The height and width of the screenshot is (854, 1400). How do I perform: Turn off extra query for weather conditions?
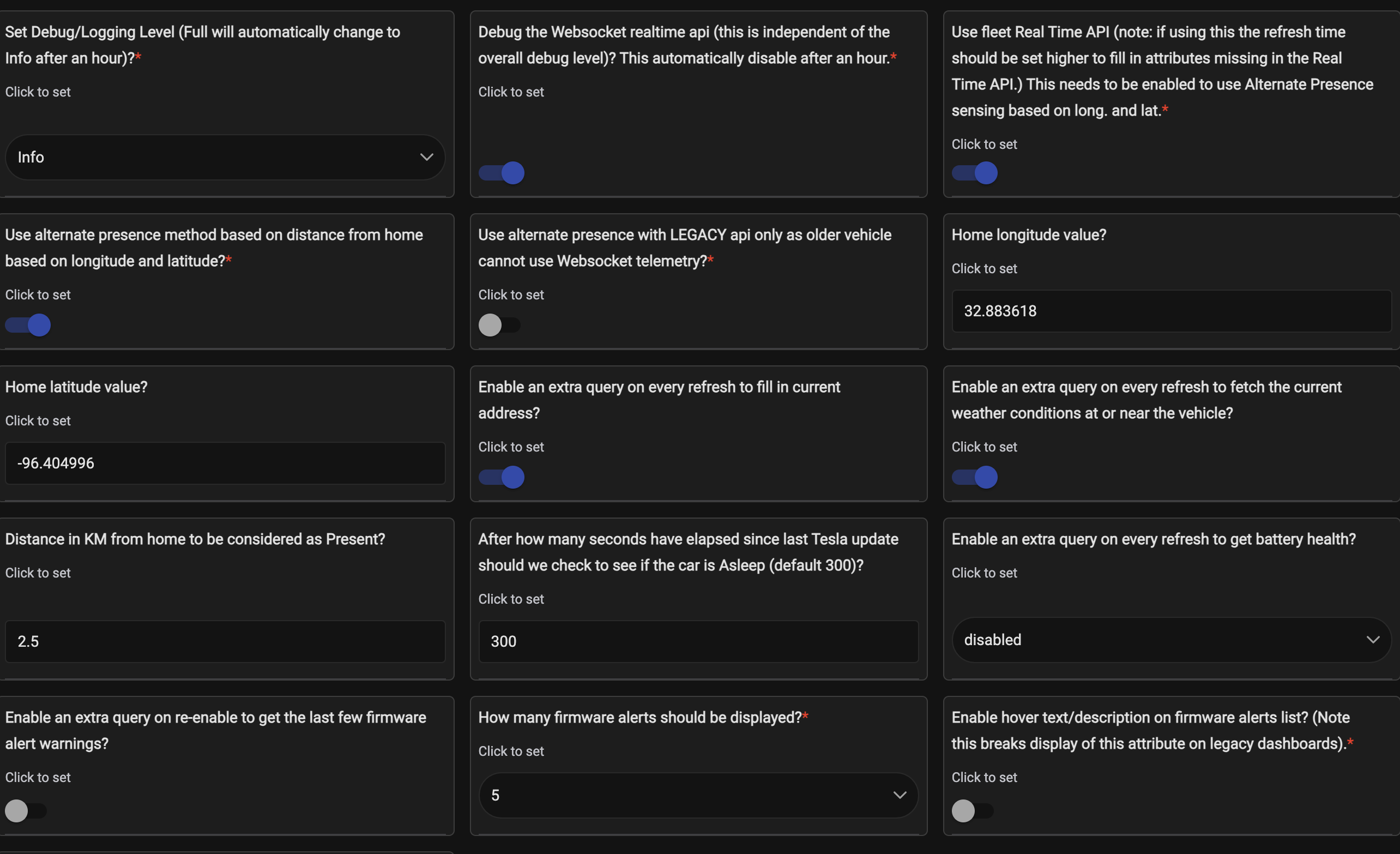[x=974, y=477]
